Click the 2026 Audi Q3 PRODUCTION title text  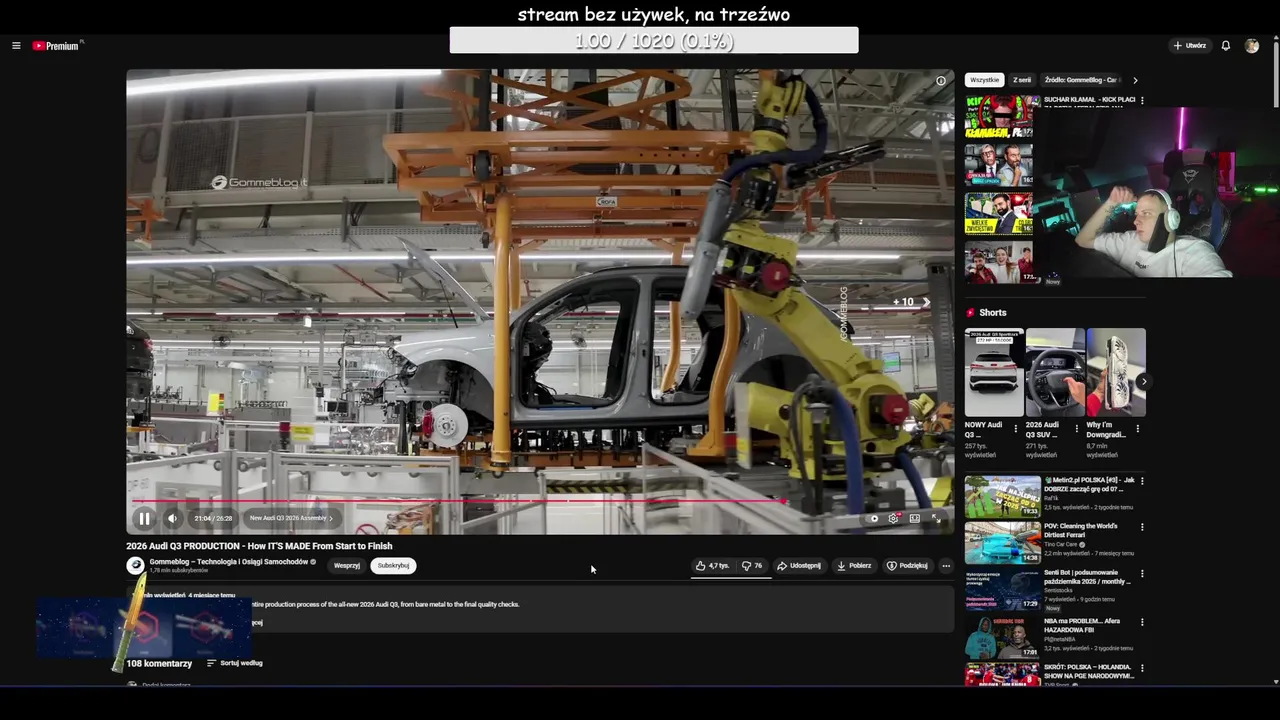coord(259,546)
